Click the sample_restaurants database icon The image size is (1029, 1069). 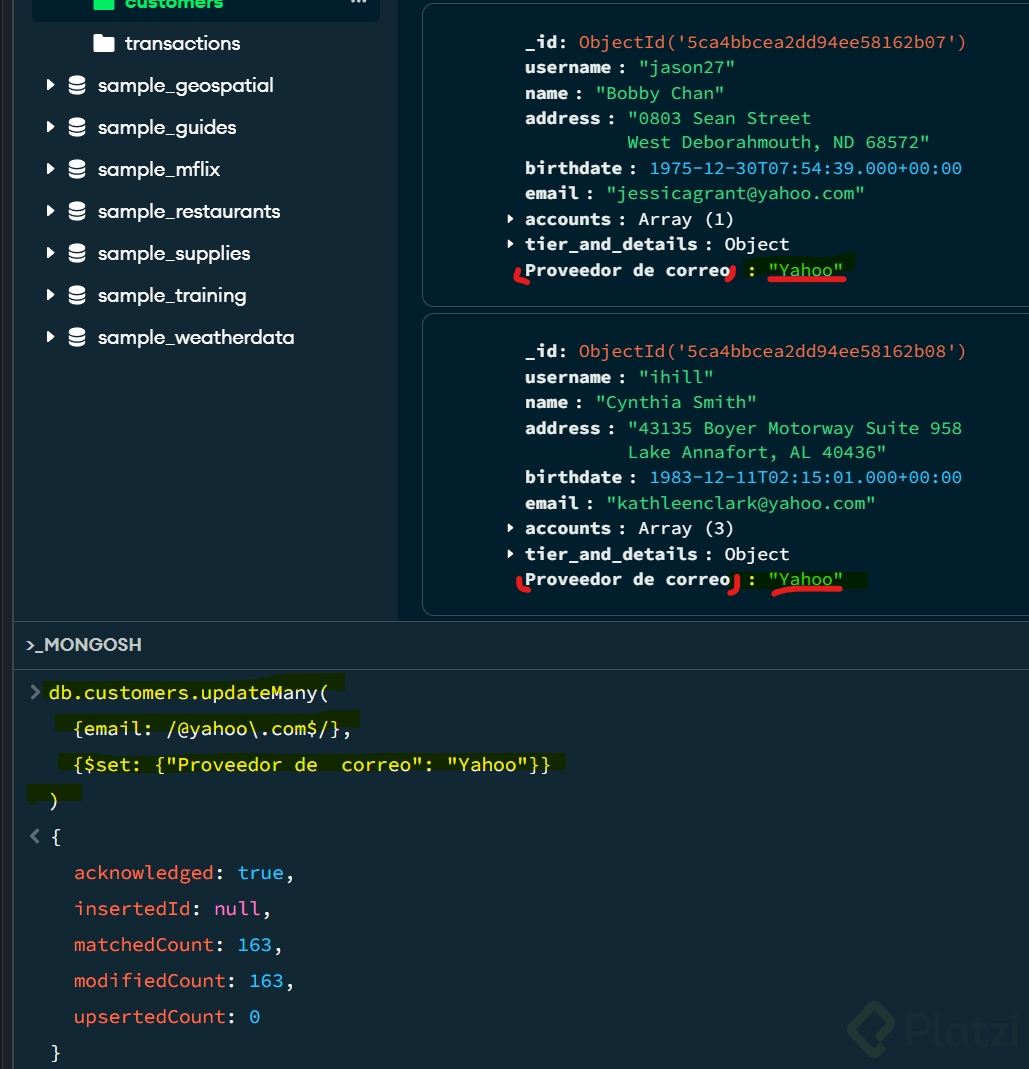click(77, 212)
